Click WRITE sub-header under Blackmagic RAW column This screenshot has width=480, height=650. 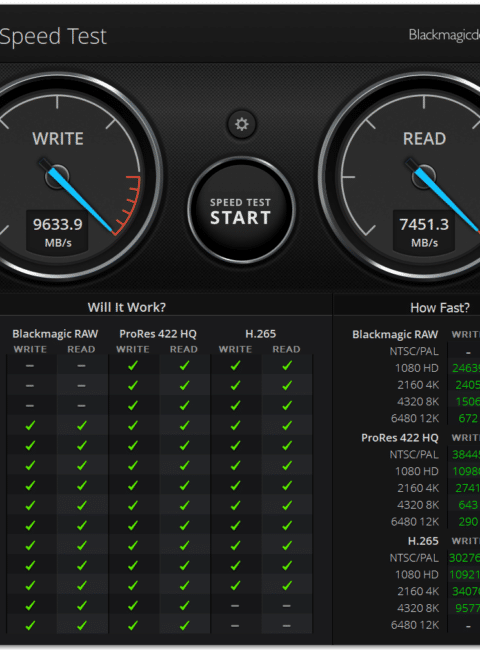tap(30, 349)
